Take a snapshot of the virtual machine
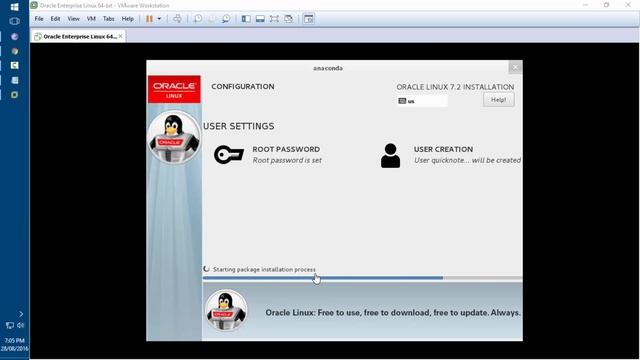Image resolution: width=640 pixels, height=360 pixels. click(198, 19)
